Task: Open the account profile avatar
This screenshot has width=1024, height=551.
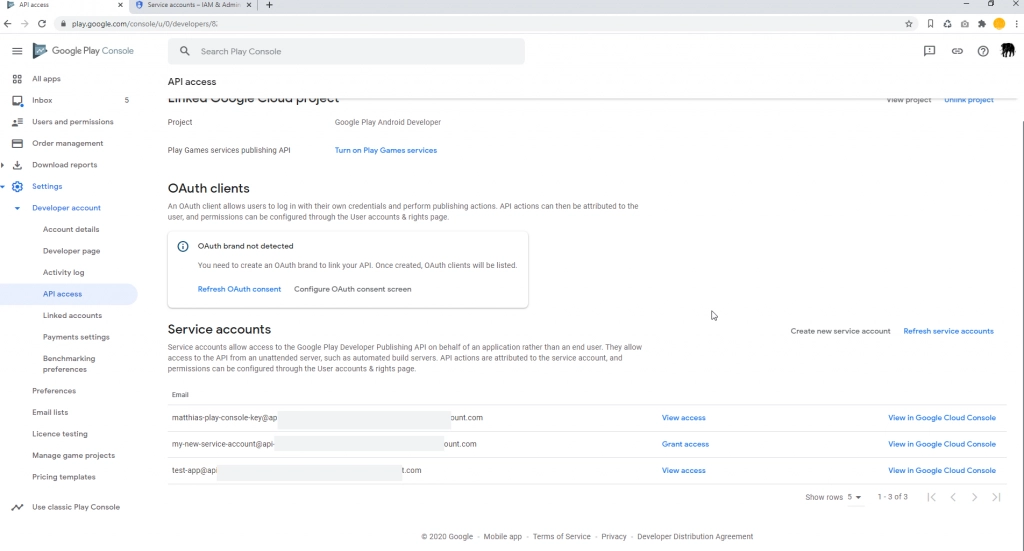Action: coord(1008,50)
